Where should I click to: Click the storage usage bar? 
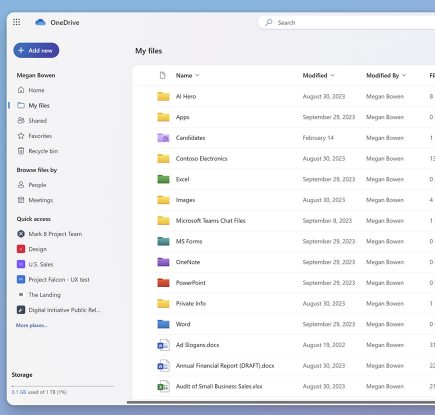(x=63, y=386)
